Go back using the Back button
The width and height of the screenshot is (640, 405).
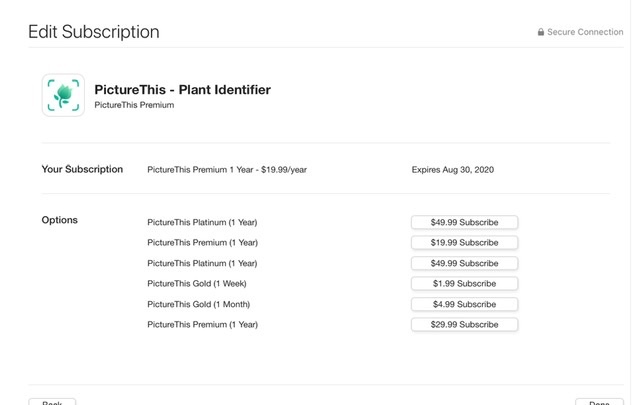coord(52,402)
